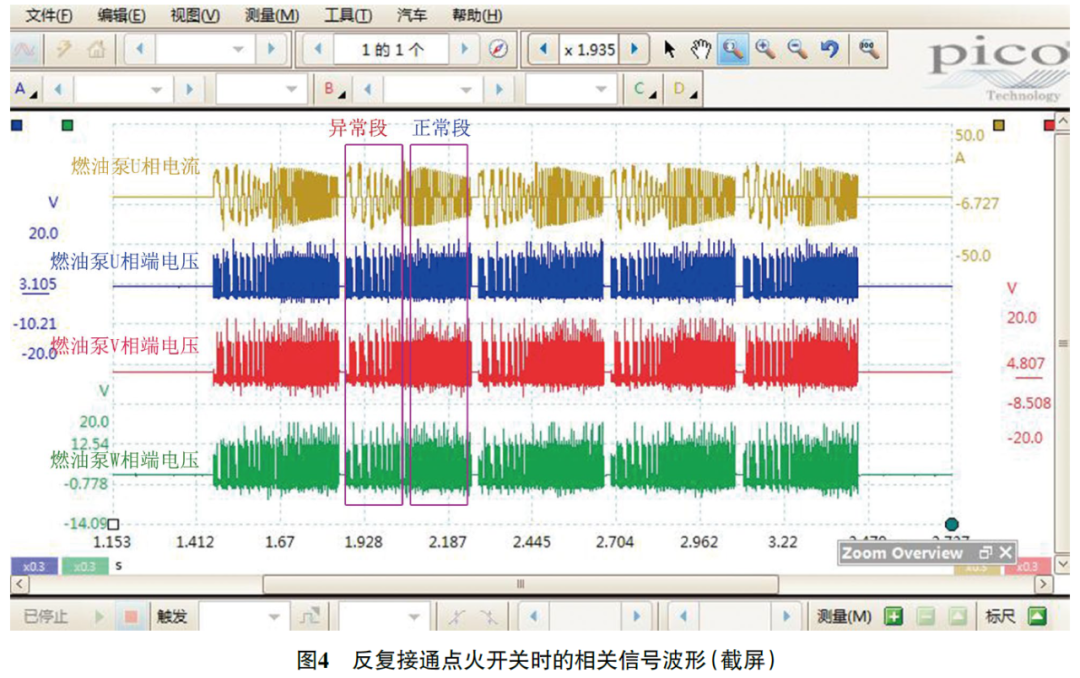
Task: Increase channel A range with right arrow
Action: (189, 89)
